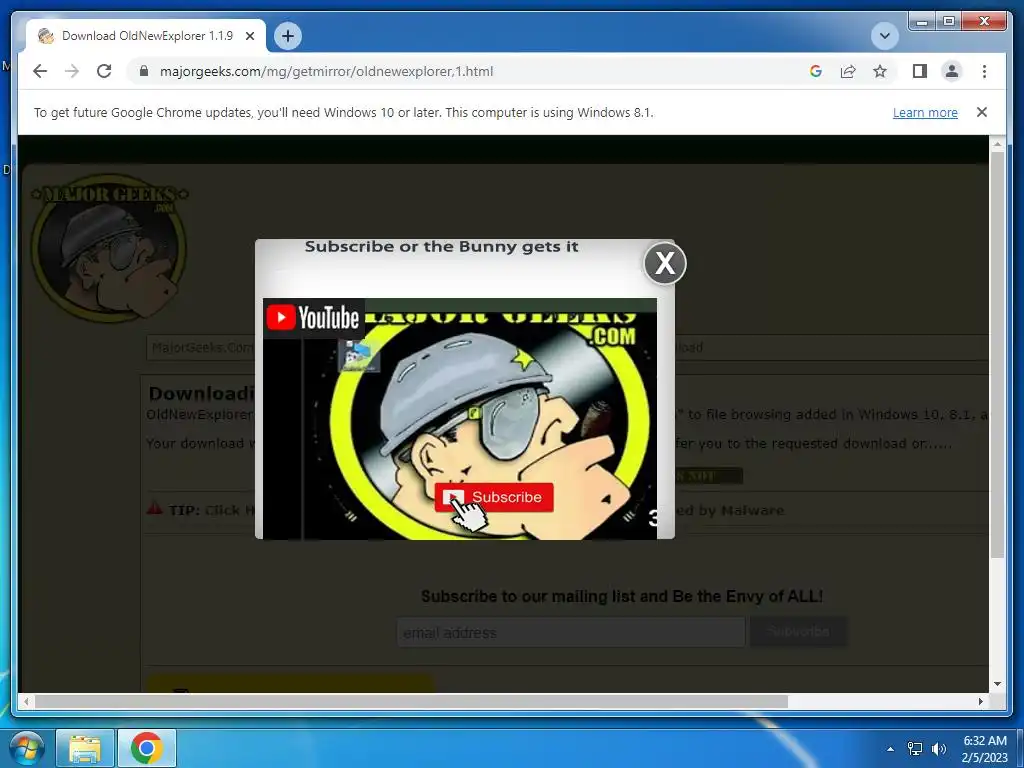Open the tab search dropdown chevron
The image size is (1024, 768).
885,36
